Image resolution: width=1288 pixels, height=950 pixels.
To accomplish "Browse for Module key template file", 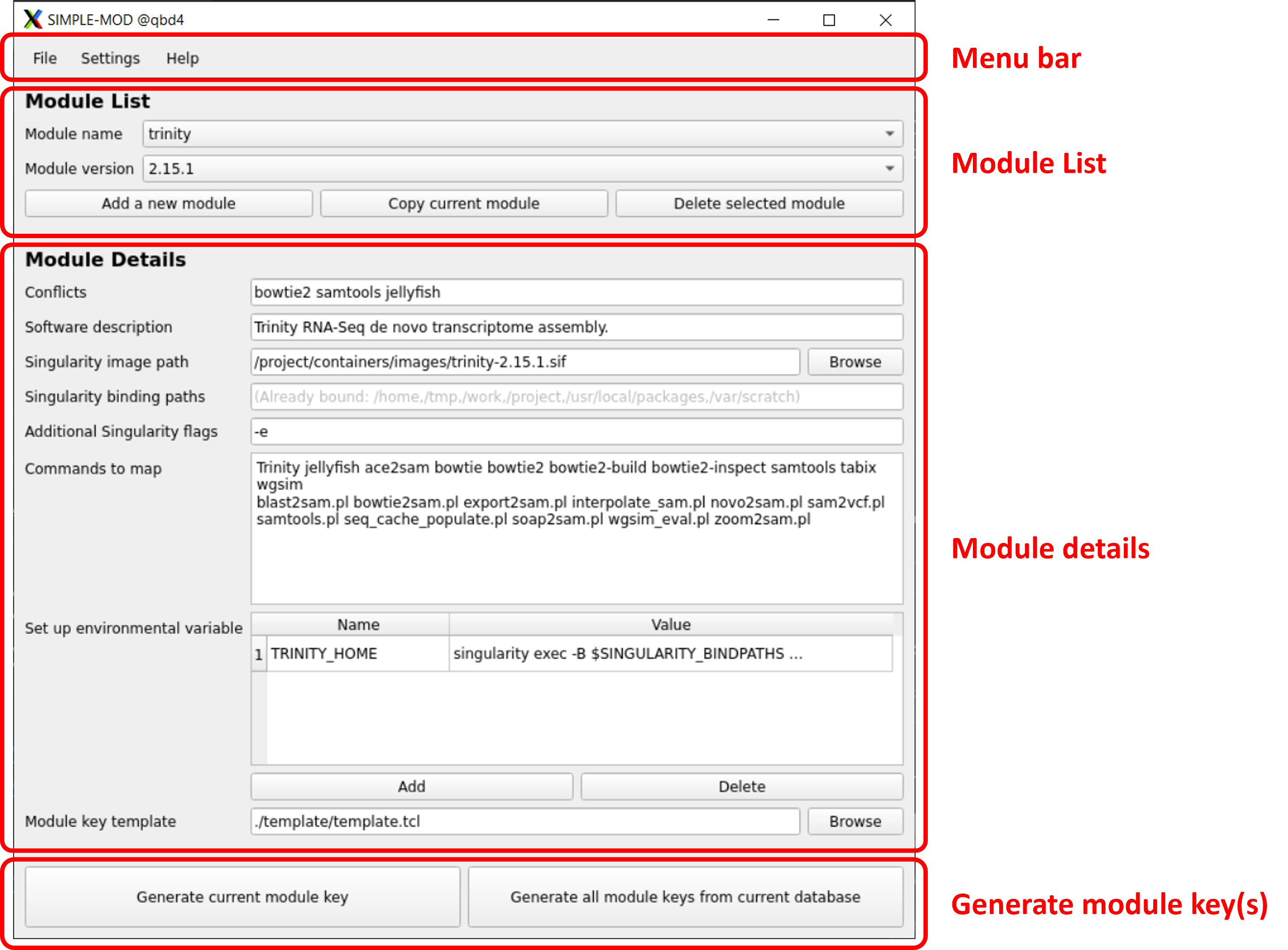I will point(855,822).
